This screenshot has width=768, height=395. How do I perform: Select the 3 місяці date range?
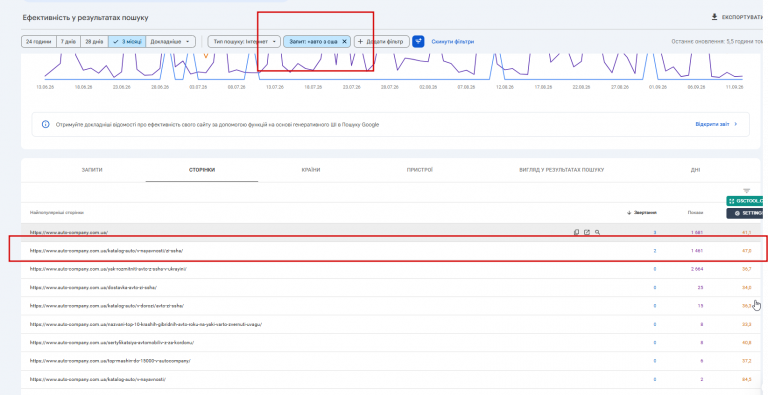pyautogui.click(x=127, y=42)
